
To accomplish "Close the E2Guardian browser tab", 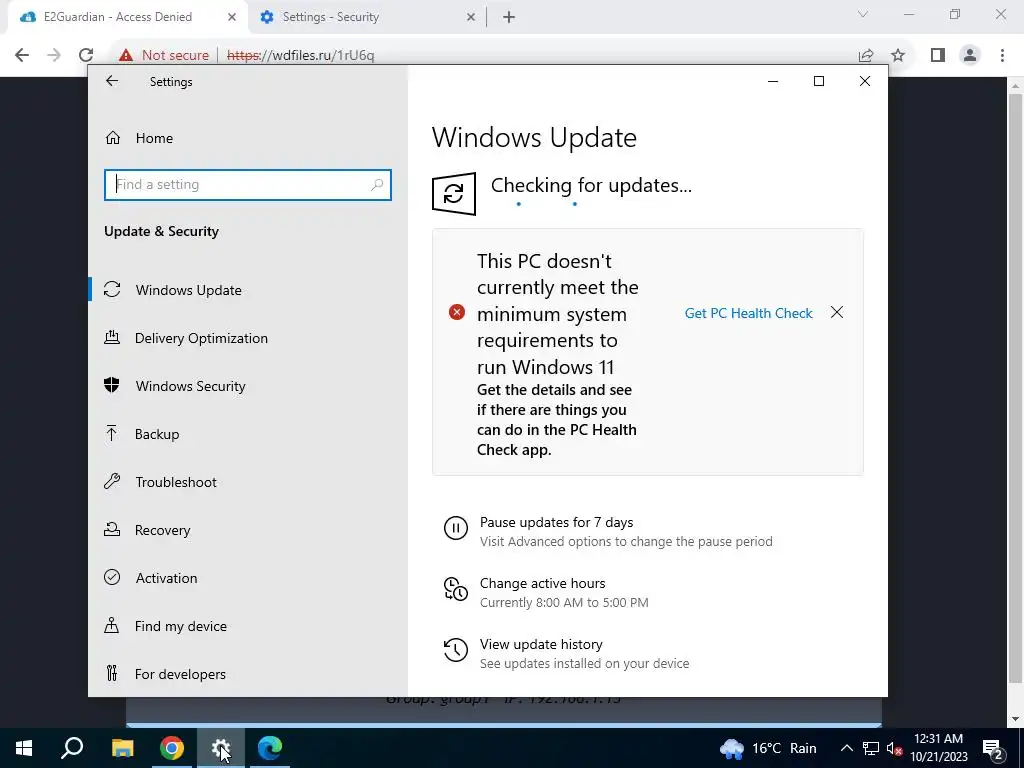I will point(232,17).
